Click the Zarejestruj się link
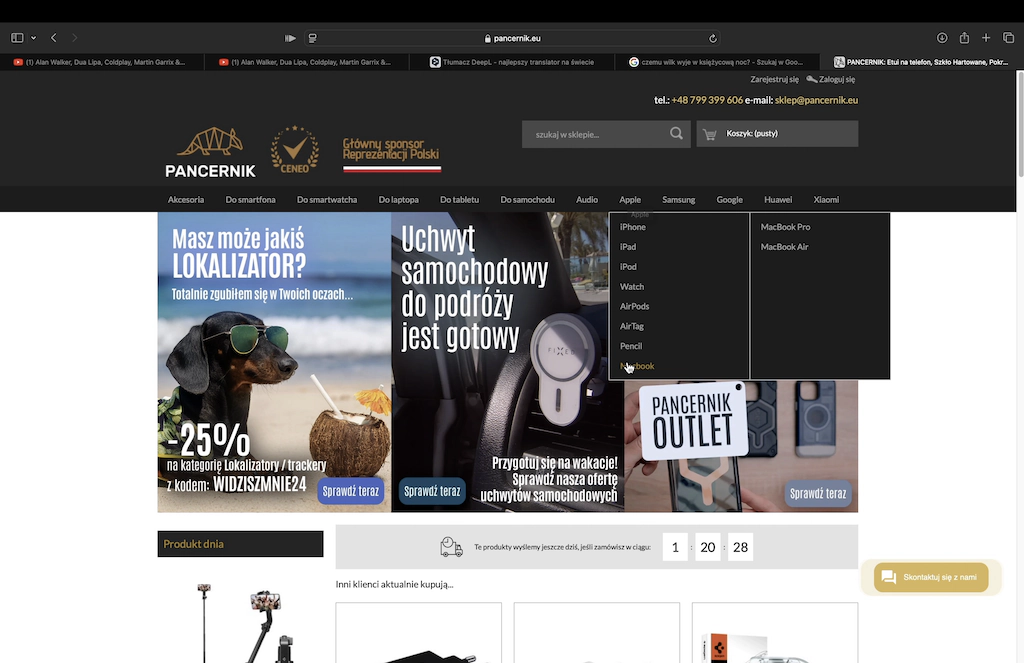The image size is (1024, 663). (x=775, y=79)
